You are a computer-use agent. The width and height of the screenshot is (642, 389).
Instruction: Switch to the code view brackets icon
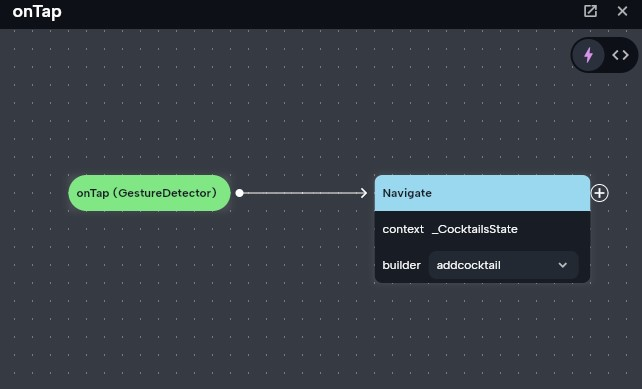coord(620,55)
